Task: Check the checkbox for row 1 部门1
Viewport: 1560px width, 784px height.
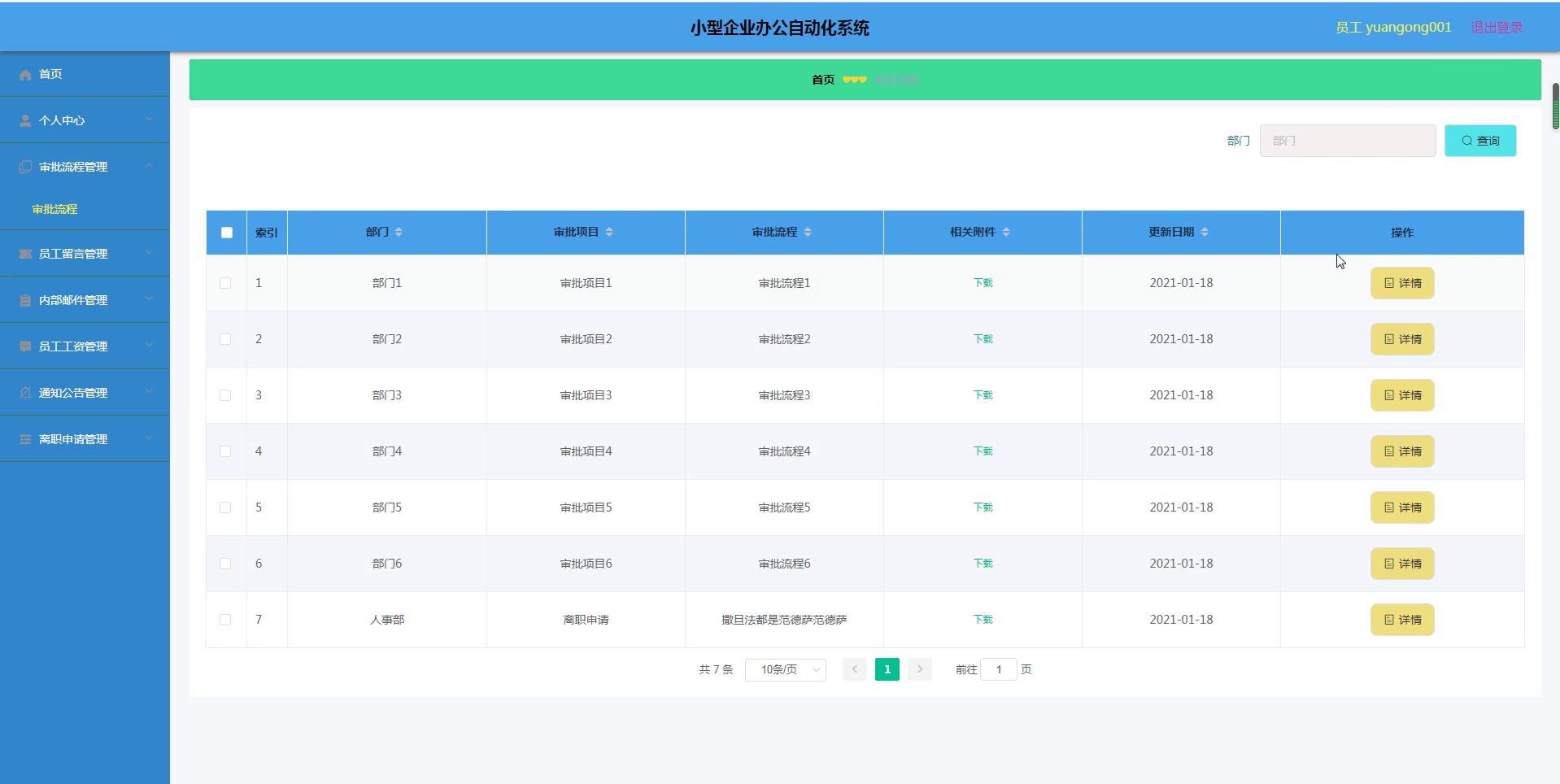Action: click(x=225, y=283)
